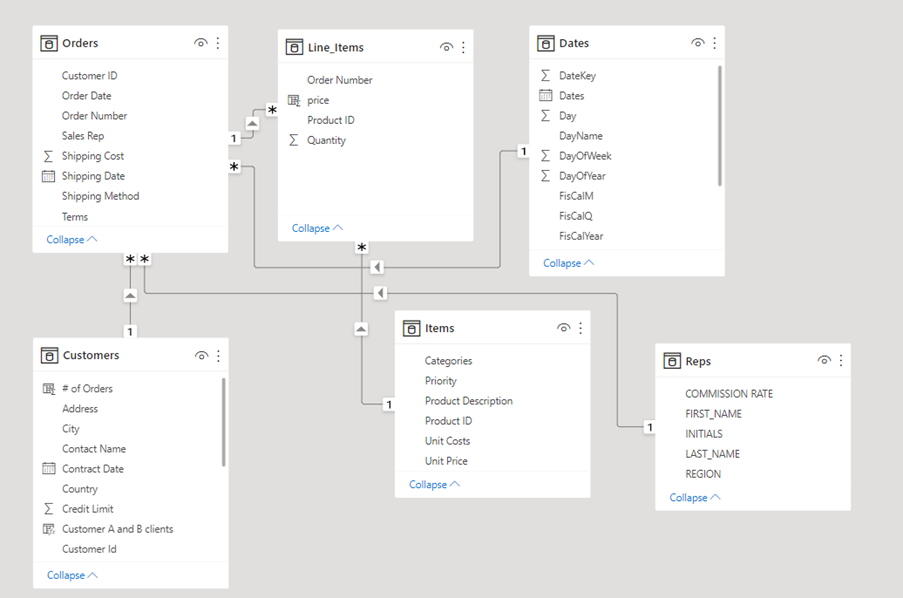The height and width of the screenshot is (598, 903).
Task: Select the COMMISSION RATE field in Reps
Action: (x=728, y=394)
